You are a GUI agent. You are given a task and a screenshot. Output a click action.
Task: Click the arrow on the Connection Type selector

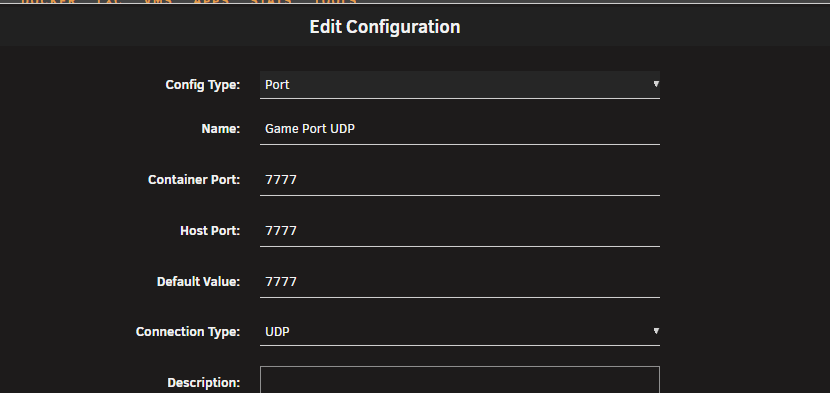(x=656, y=331)
